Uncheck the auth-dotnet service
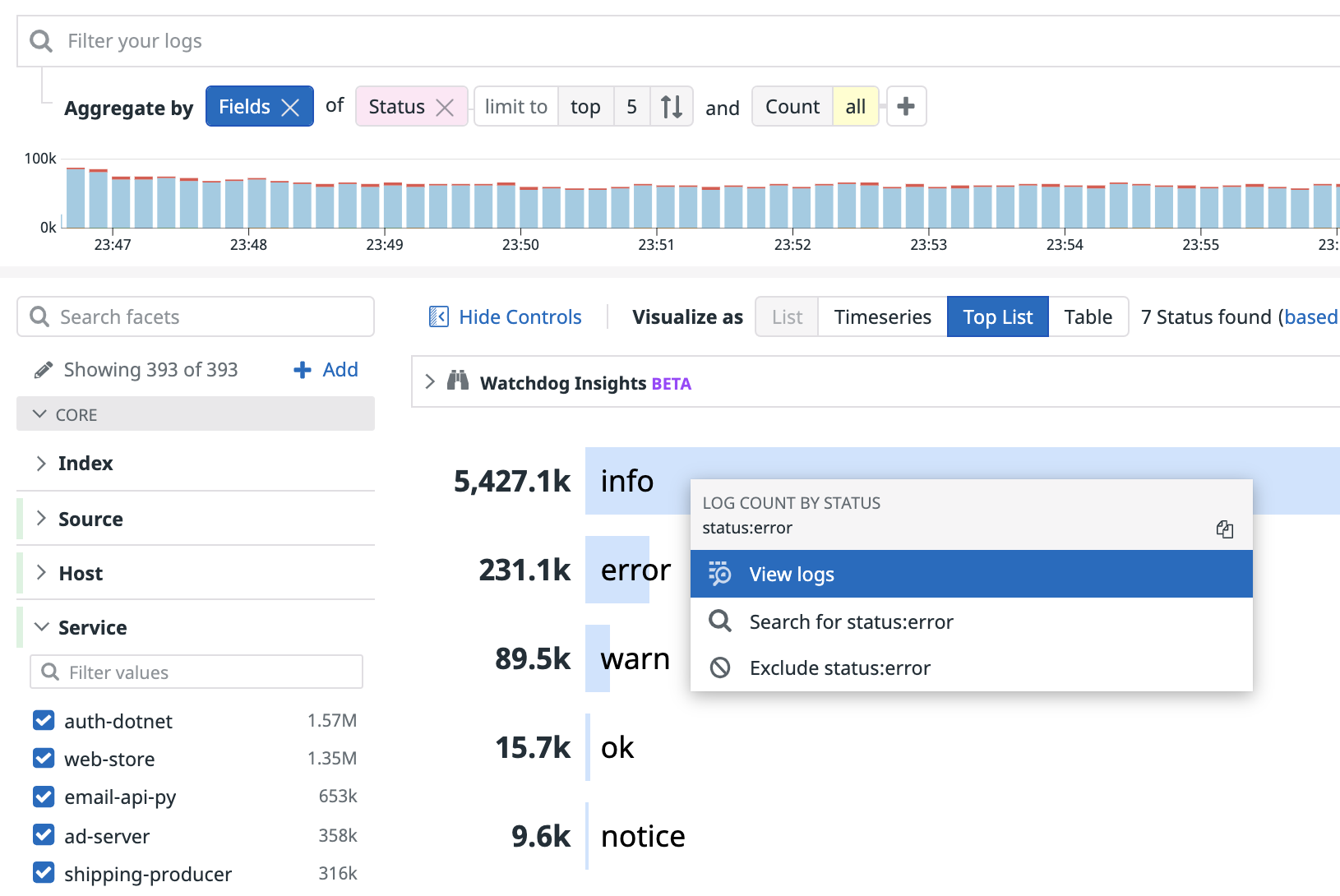The image size is (1340, 896). [43, 720]
